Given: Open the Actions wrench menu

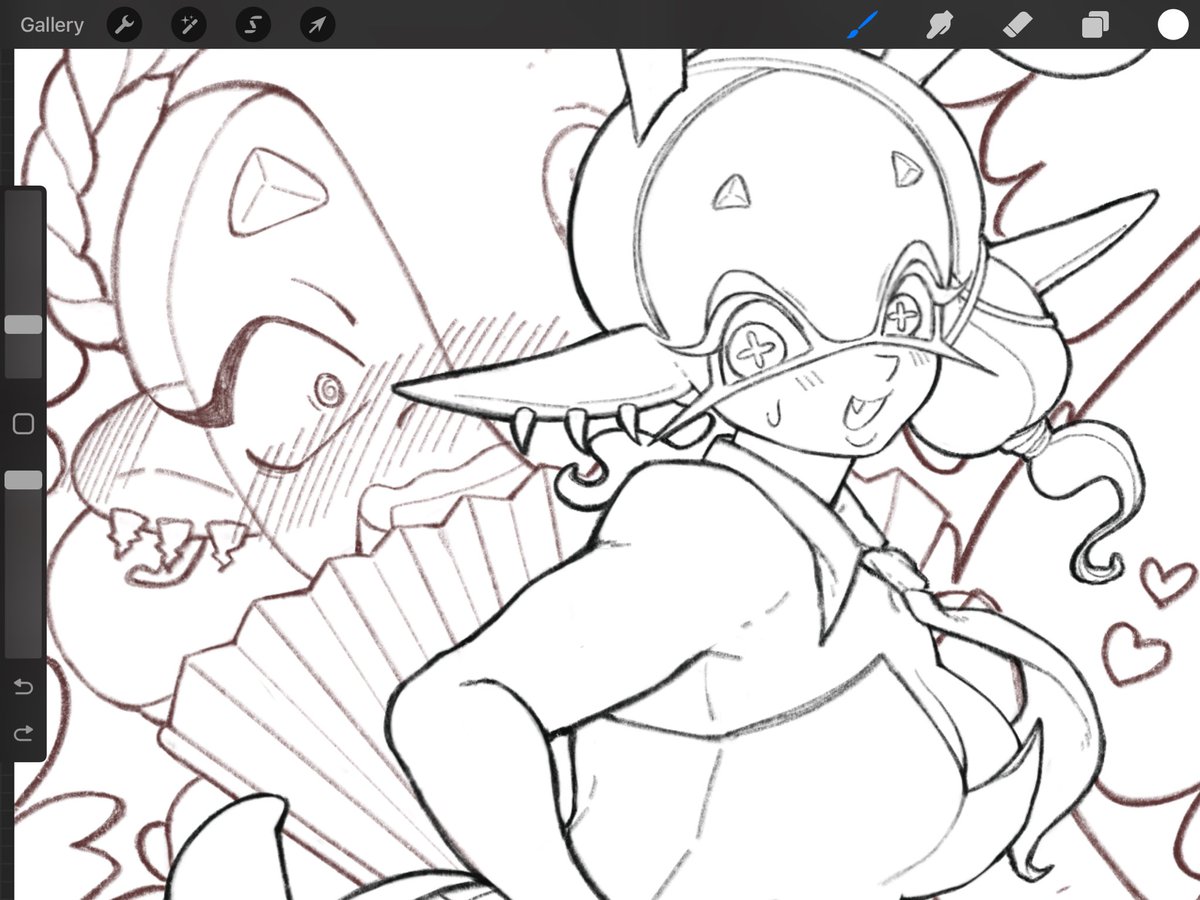Looking at the screenshot, I should 123,25.
